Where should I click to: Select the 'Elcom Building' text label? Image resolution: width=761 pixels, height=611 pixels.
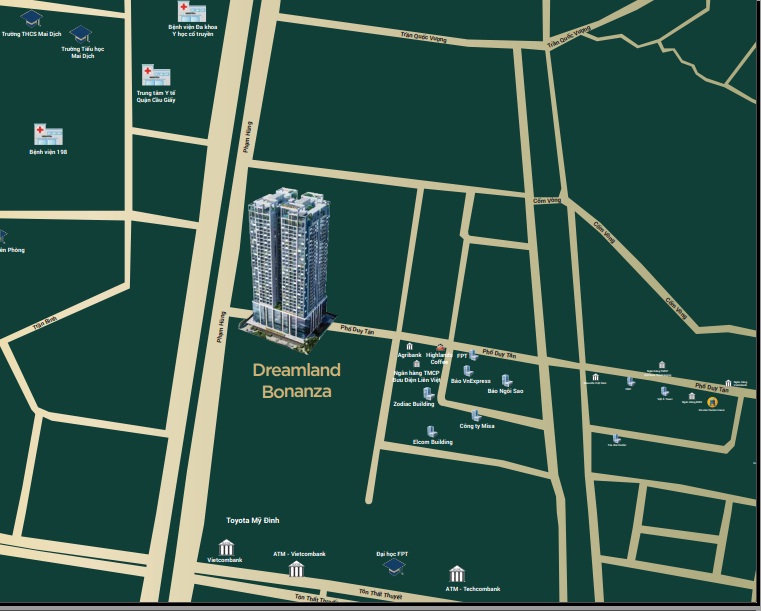pos(433,442)
